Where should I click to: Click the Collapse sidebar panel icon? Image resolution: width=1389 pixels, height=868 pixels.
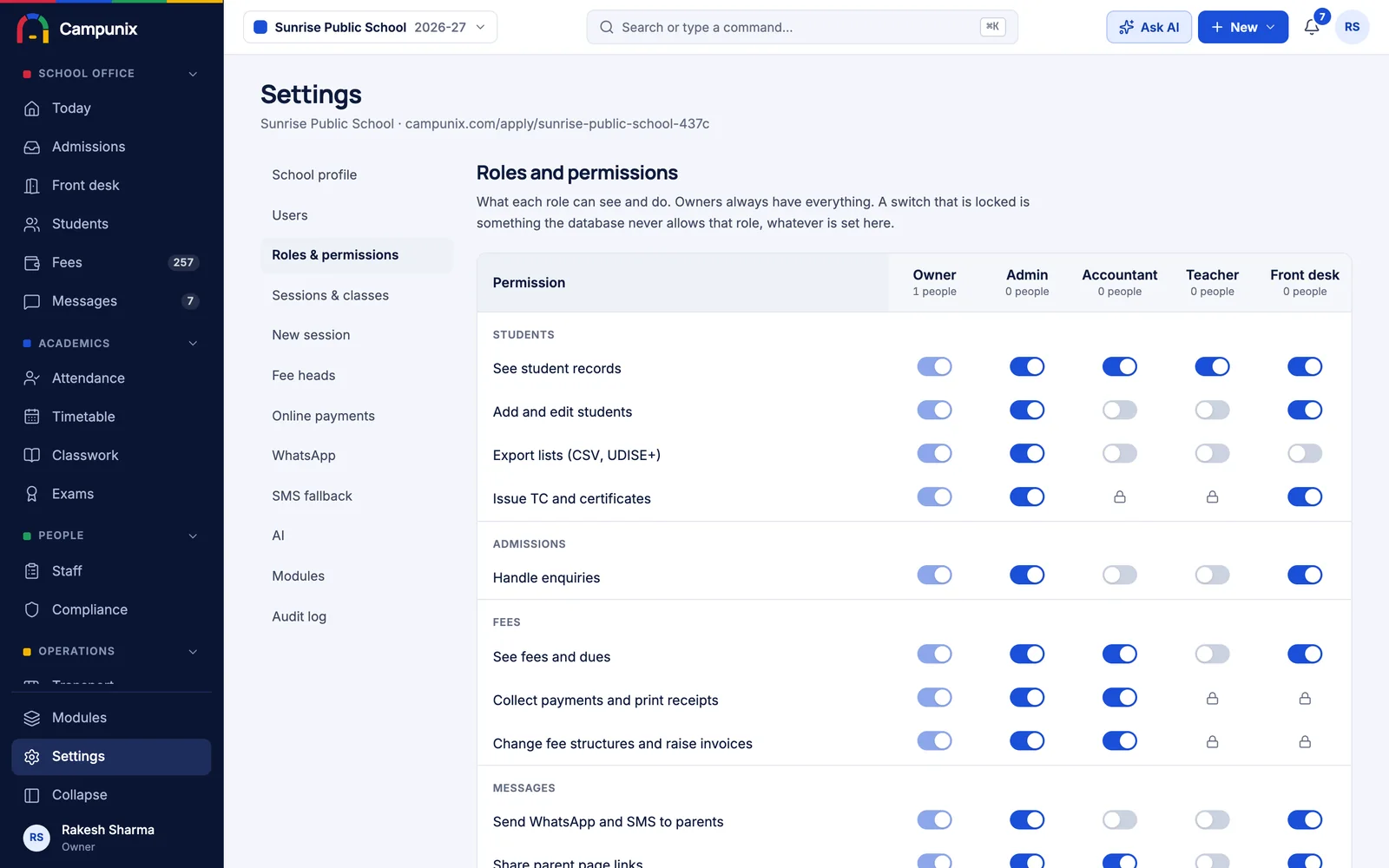32,795
